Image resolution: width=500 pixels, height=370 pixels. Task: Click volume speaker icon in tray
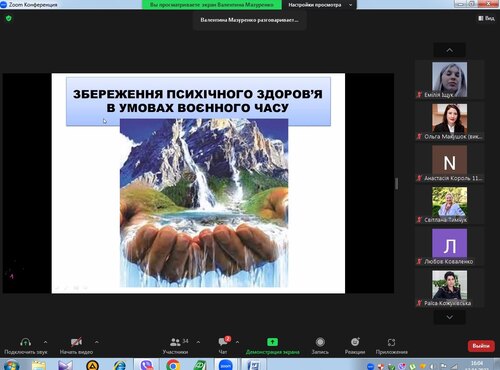coord(433,367)
